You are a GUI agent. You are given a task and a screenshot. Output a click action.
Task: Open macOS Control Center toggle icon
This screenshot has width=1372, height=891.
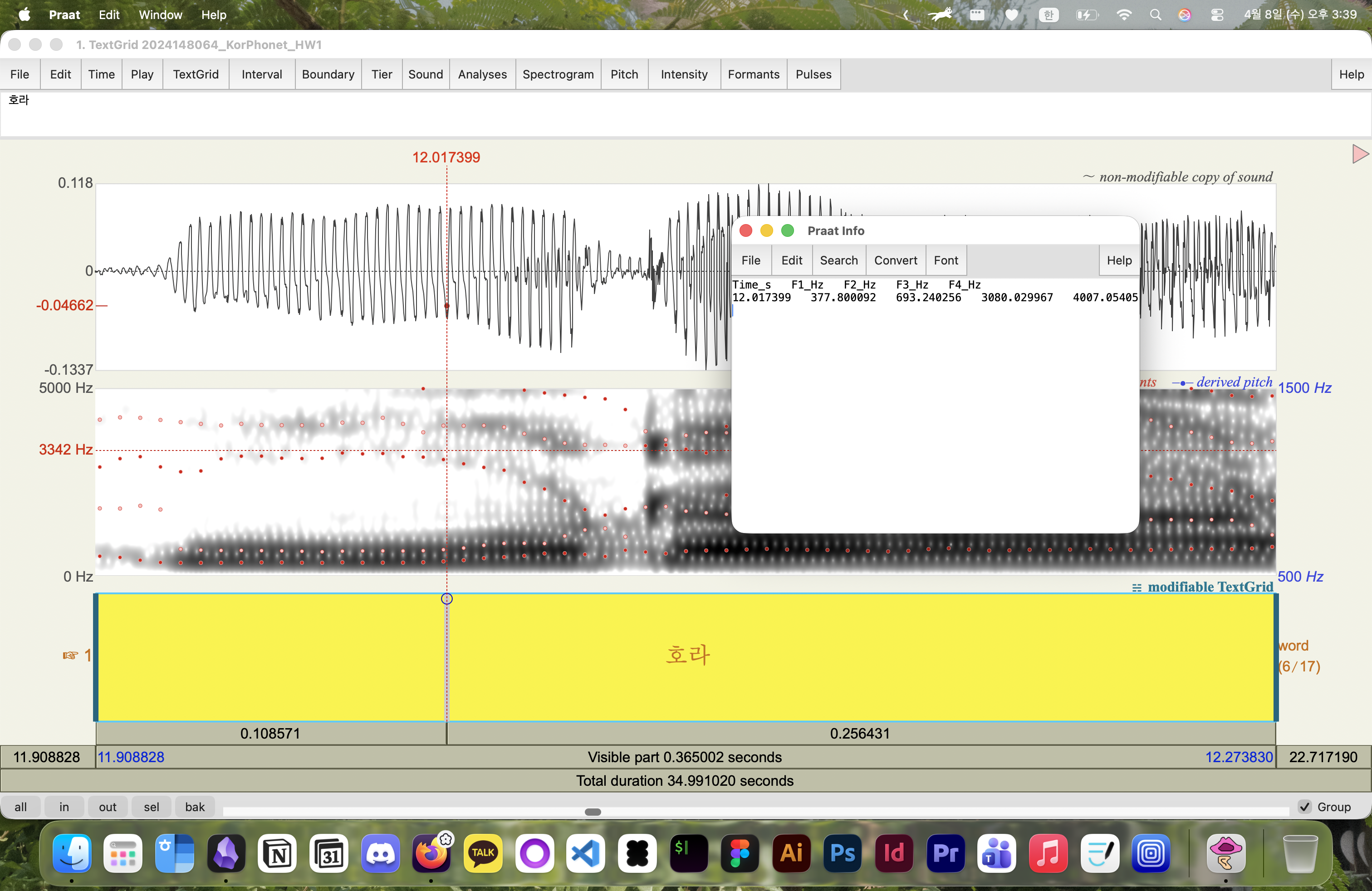pyautogui.click(x=1217, y=15)
